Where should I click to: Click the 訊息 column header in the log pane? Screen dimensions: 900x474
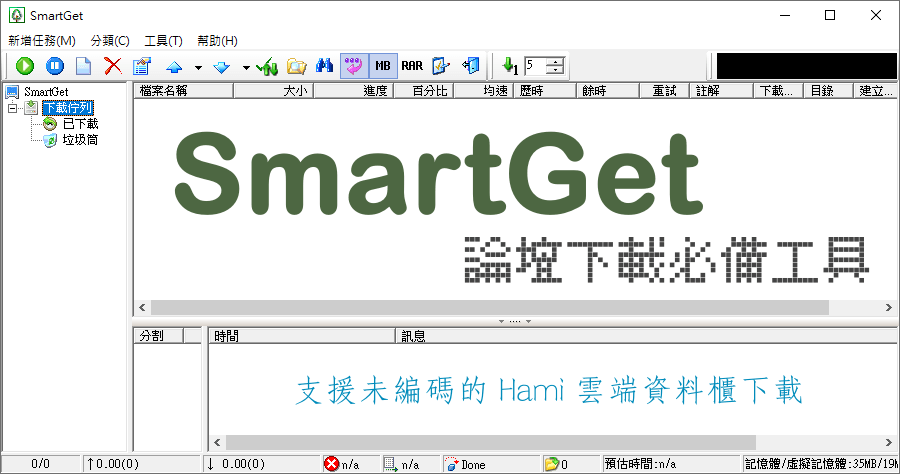[646, 336]
